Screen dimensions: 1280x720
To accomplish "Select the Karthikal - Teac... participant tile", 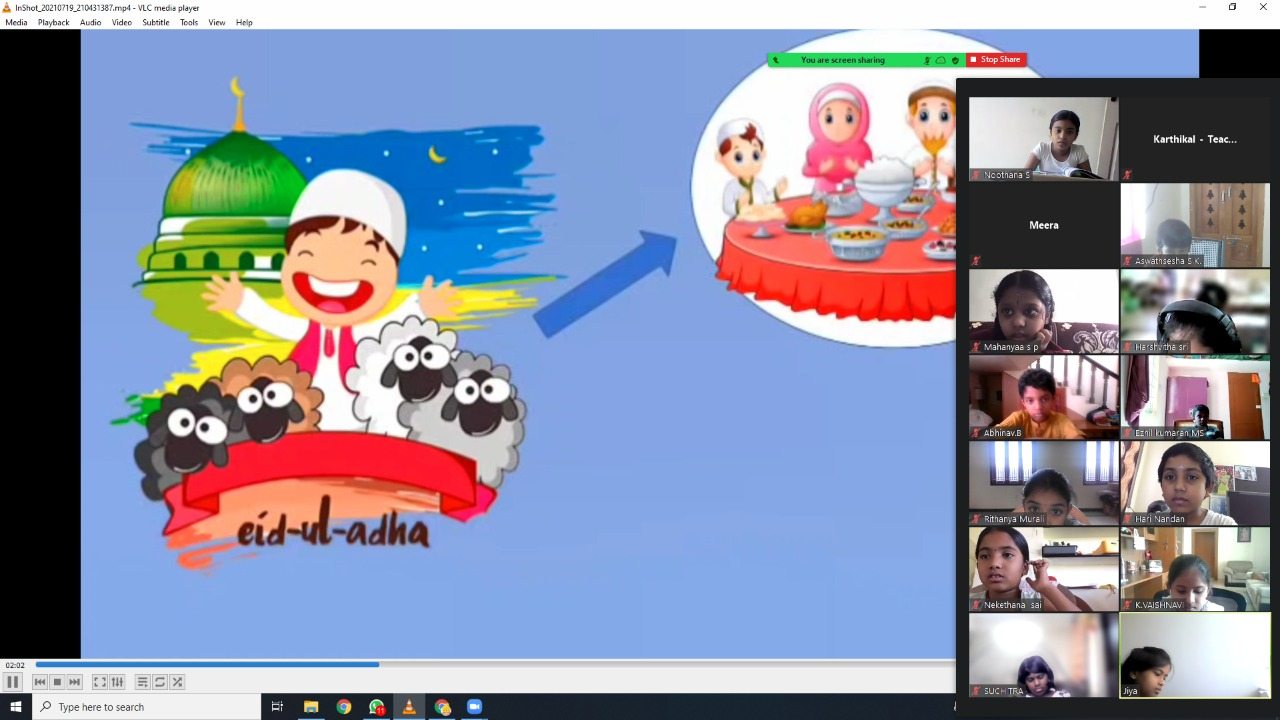I will (x=1195, y=139).
